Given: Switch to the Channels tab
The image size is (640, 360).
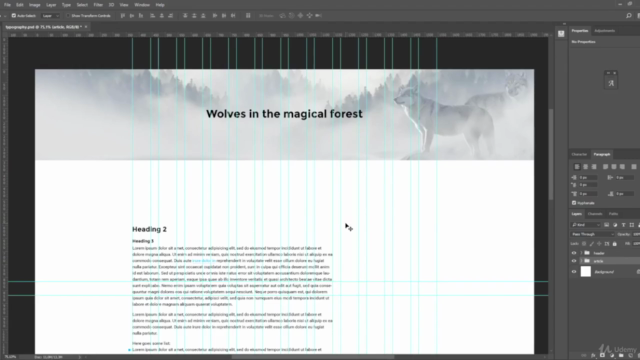Looking at the screenshot, I should [x=595, y=214].
